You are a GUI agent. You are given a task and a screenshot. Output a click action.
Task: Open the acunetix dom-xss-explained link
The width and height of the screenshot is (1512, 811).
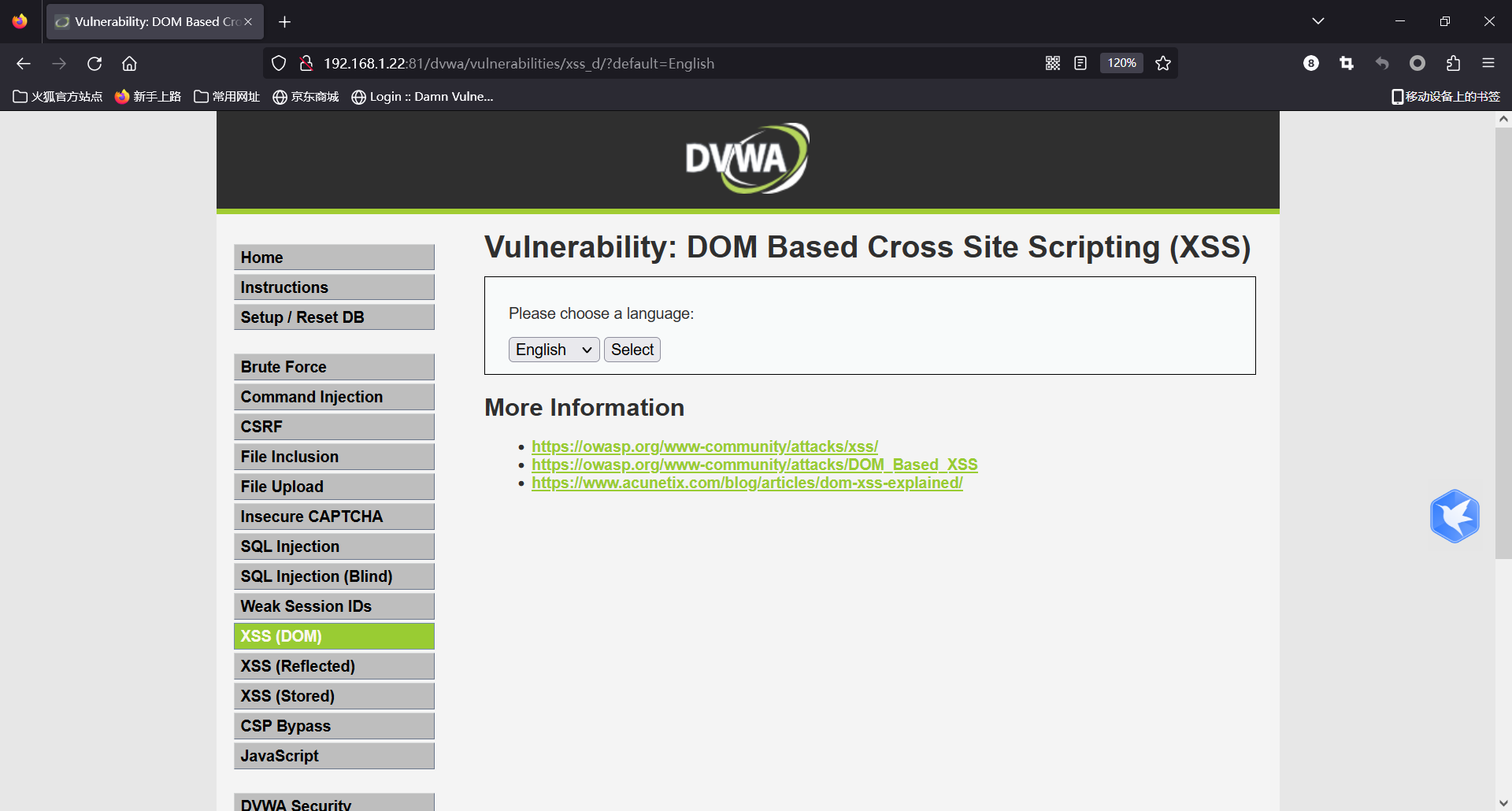pyautogui.click(x=747, y=483)
